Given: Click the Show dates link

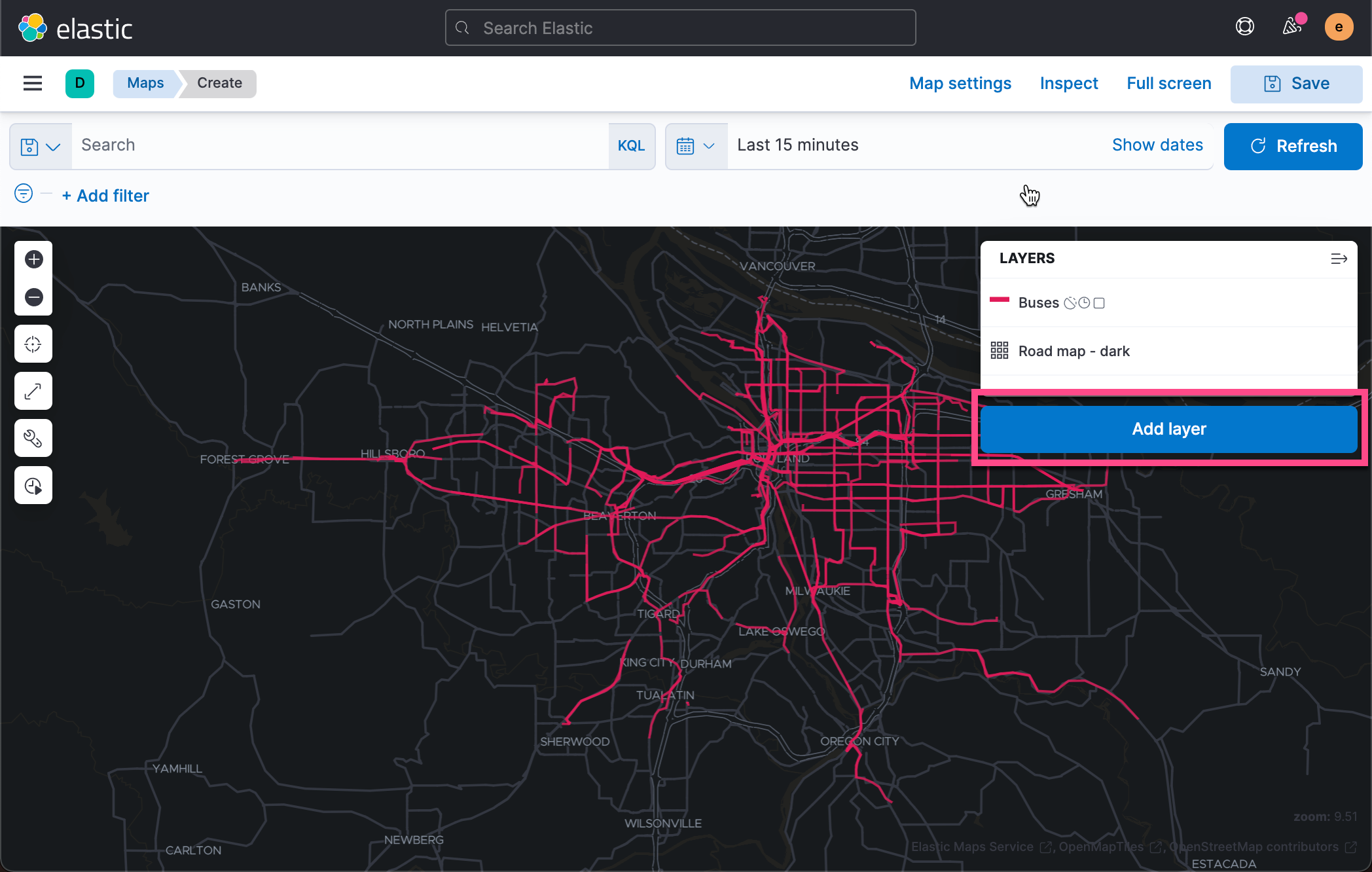Looking at the screenshot, I should pyautogui.click(x=1157, y=145).
